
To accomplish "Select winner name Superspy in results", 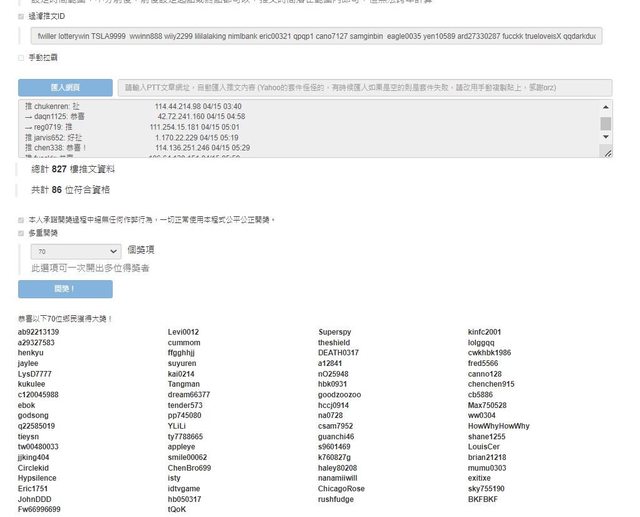I will click(335, 332).
